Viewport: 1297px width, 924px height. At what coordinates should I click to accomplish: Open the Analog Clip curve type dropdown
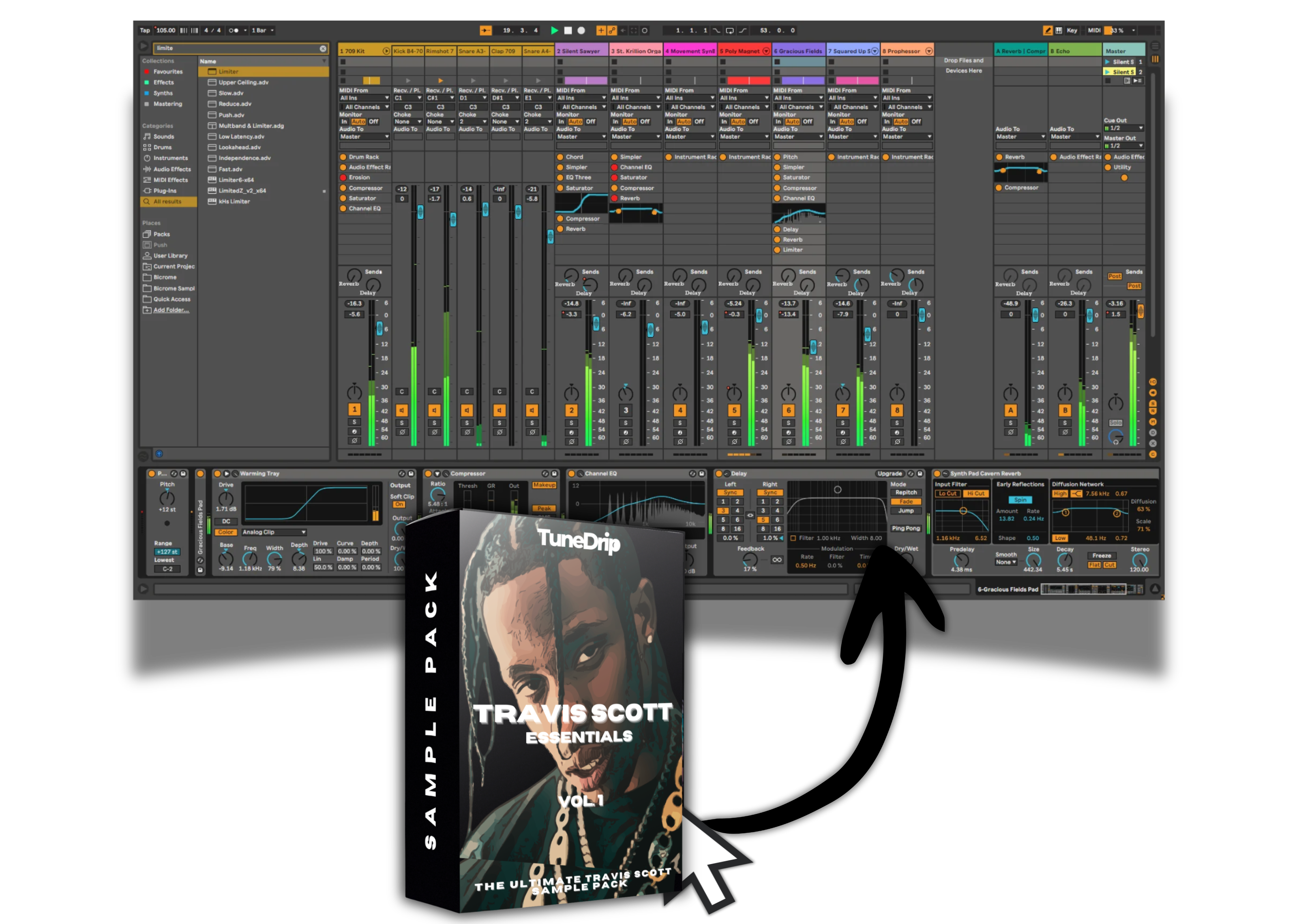point(274,533)
